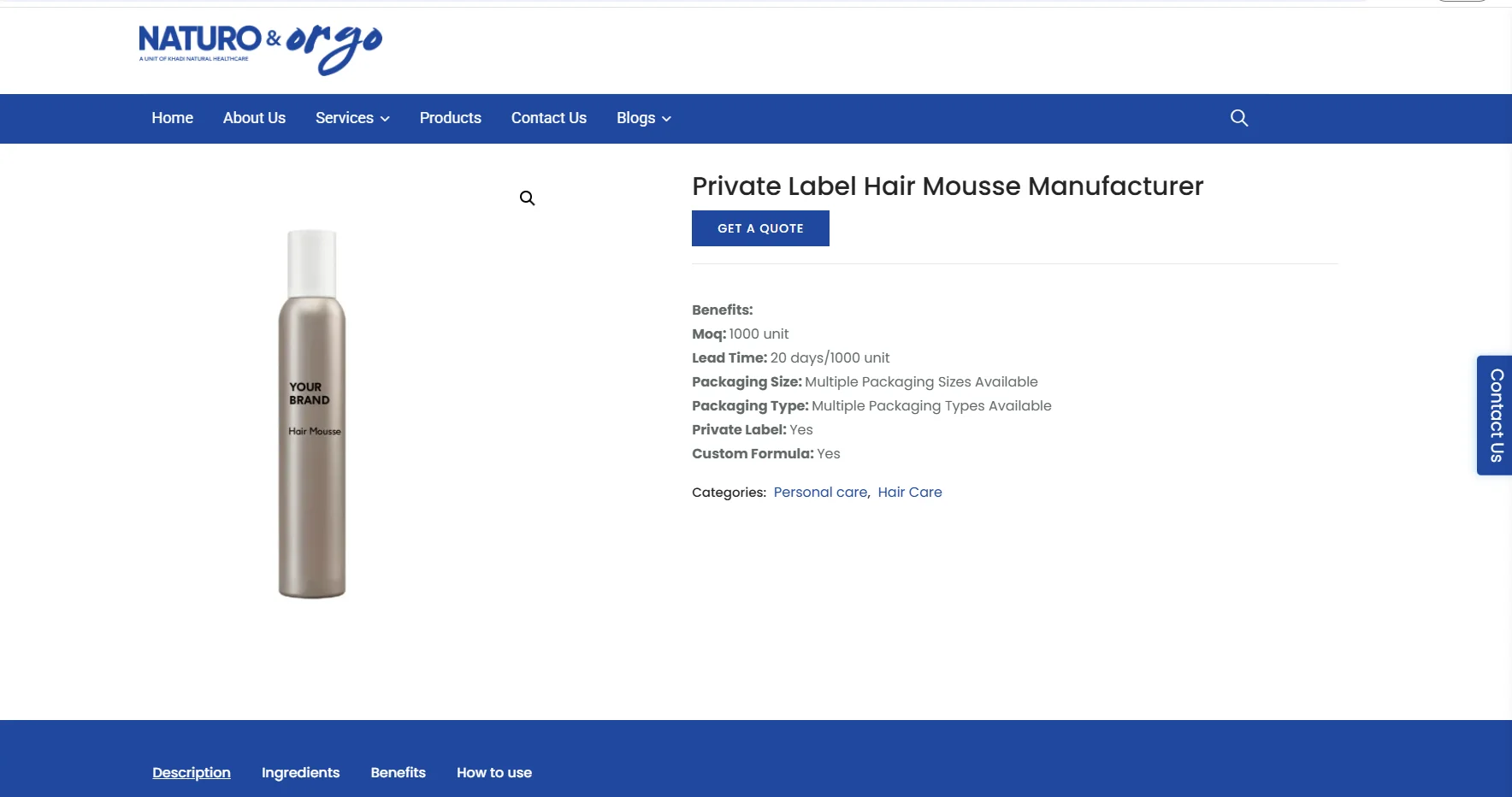Open the How to use tab
Screen dimensions: 1512x797
click(x=493, y=772)
